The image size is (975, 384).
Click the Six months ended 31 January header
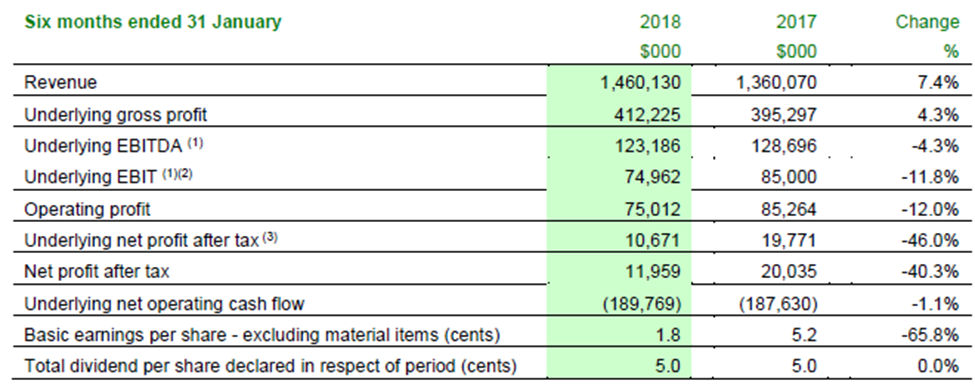point(152,22)
